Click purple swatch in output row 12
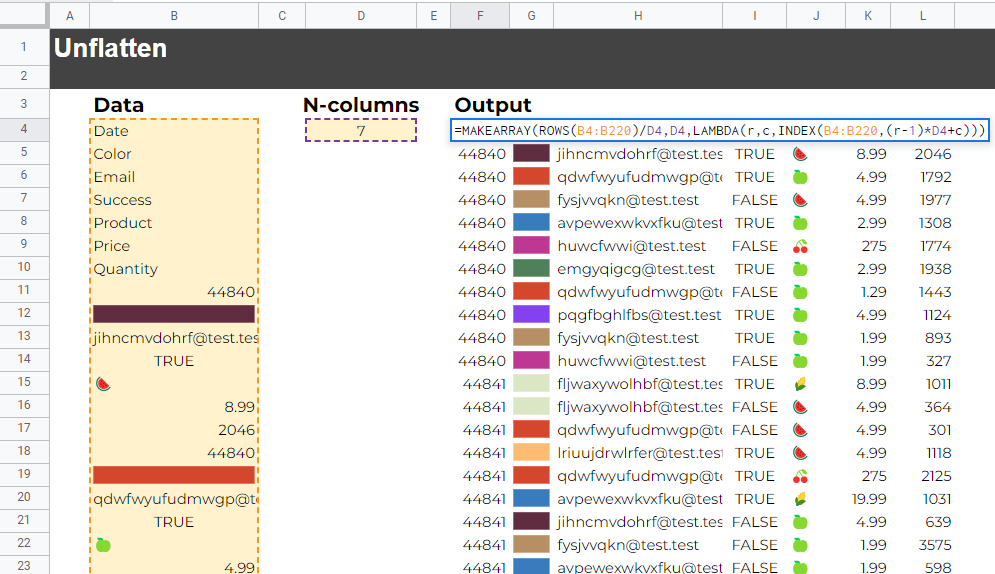995x574 pixels. 531,315
